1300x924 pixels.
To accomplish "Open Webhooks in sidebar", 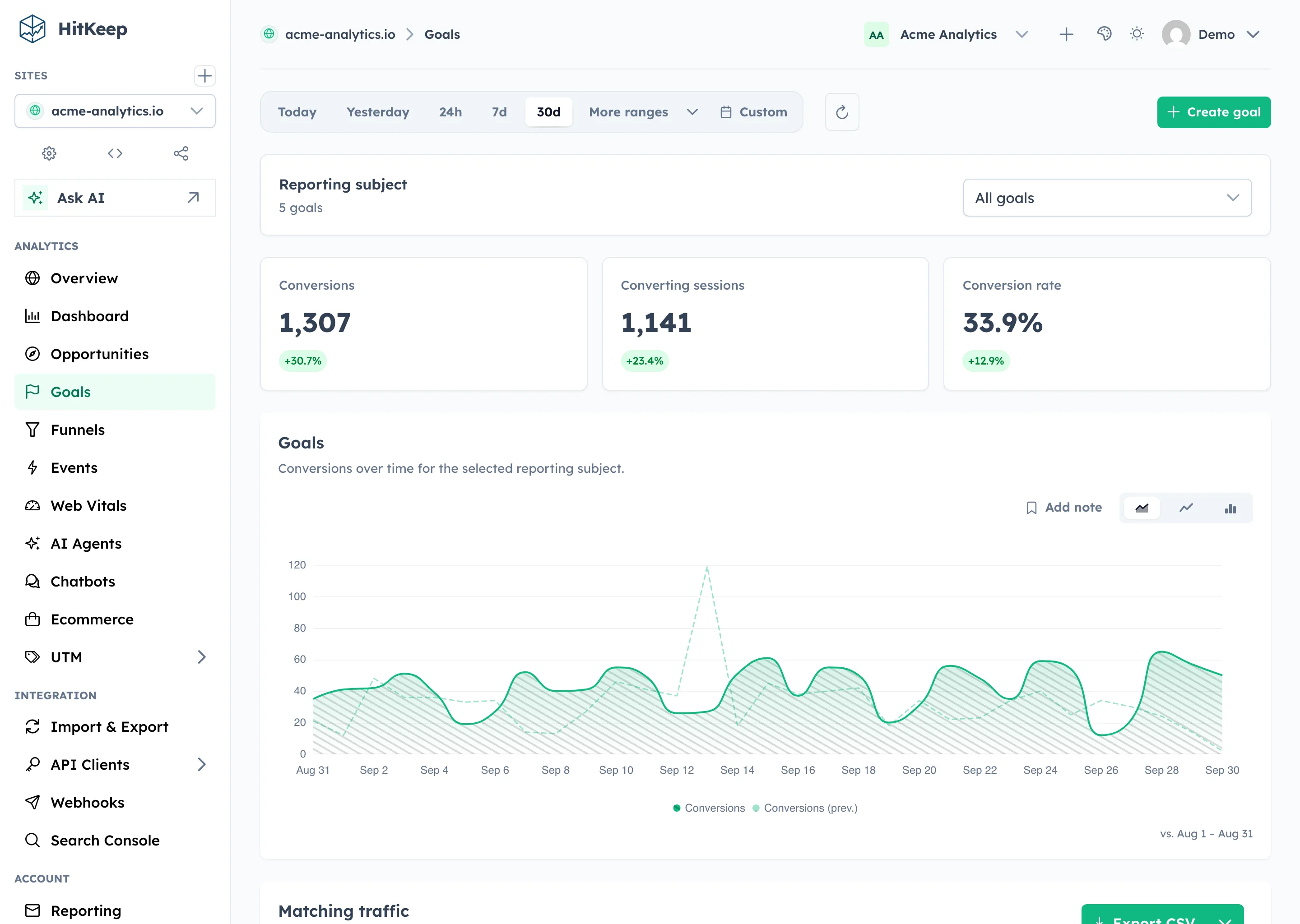I will click(115, 802).
